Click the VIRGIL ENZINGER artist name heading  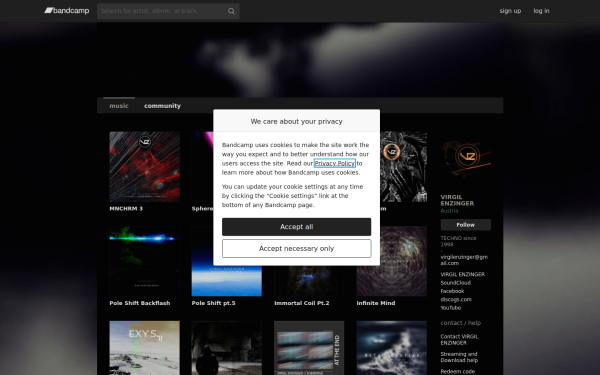[457, 200]
